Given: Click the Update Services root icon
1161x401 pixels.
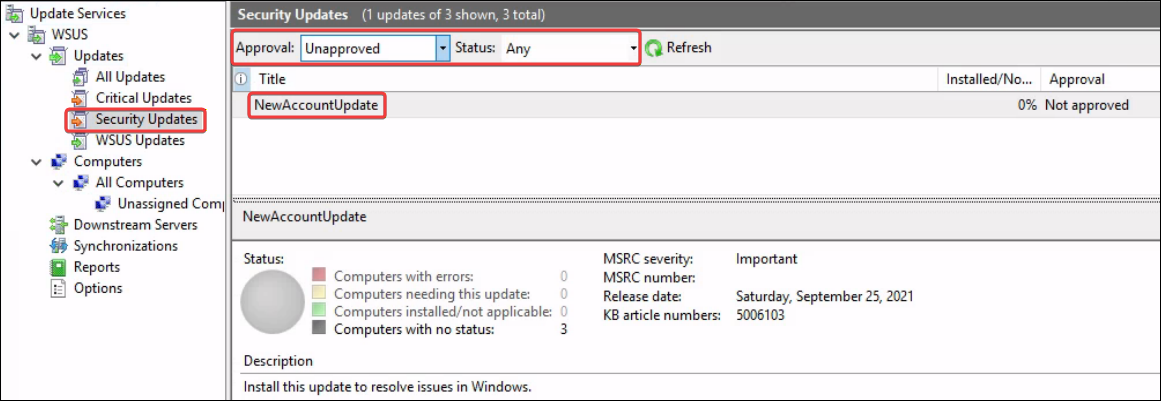Looking at the screenshot, I should pos(15,14).
